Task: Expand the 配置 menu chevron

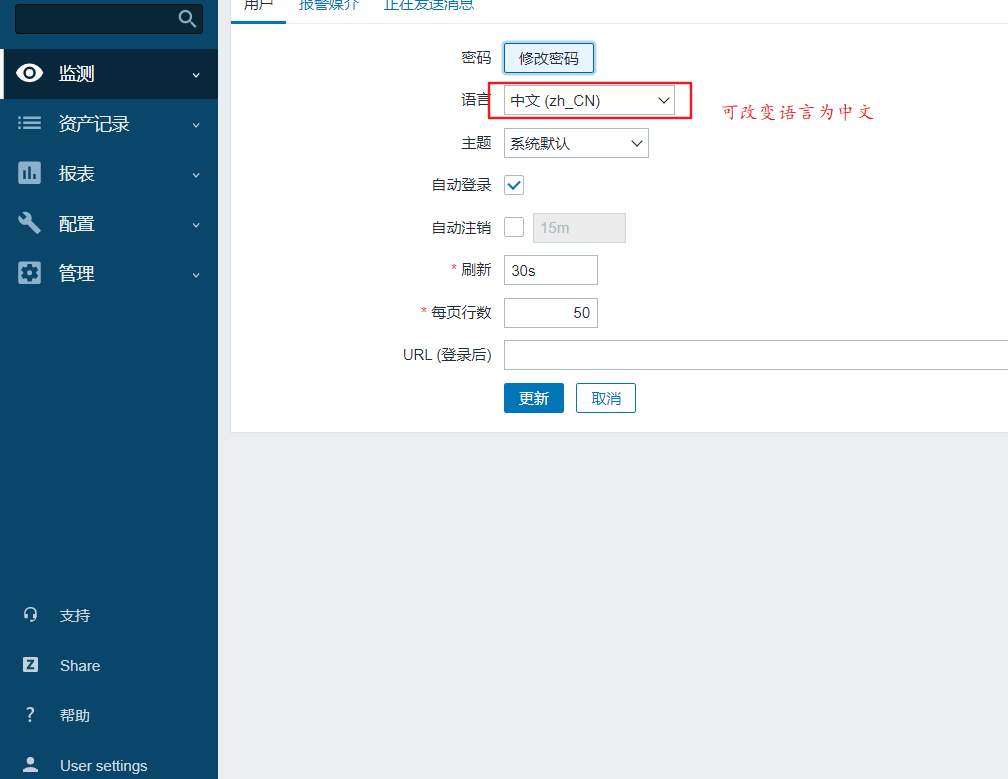Action: click(x=196, y=225)
